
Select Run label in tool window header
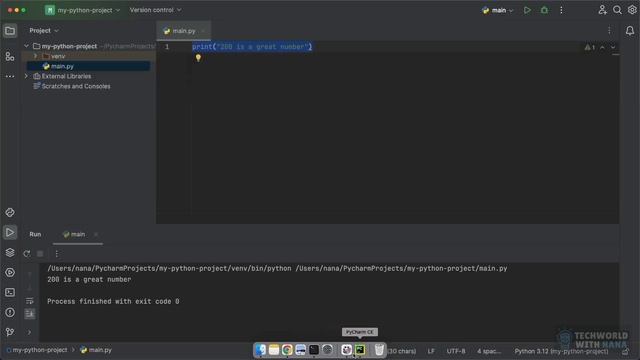tap(35, 234)
